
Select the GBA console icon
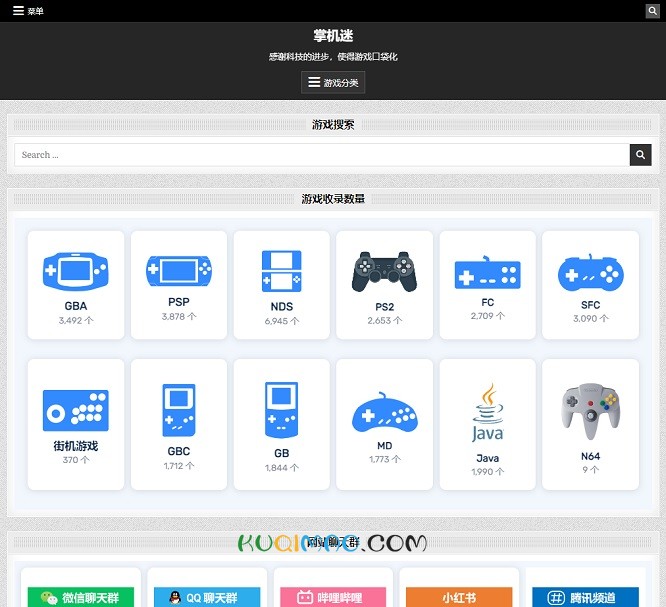76,271
